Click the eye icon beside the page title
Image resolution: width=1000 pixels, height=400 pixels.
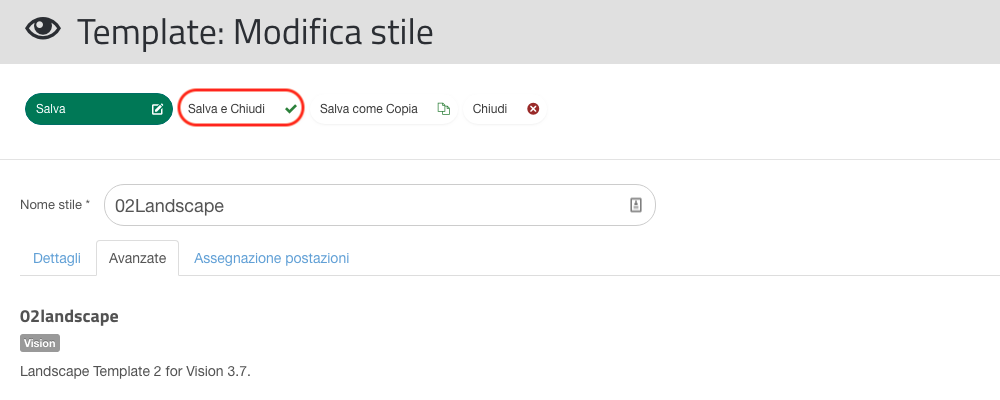point(43,29)
